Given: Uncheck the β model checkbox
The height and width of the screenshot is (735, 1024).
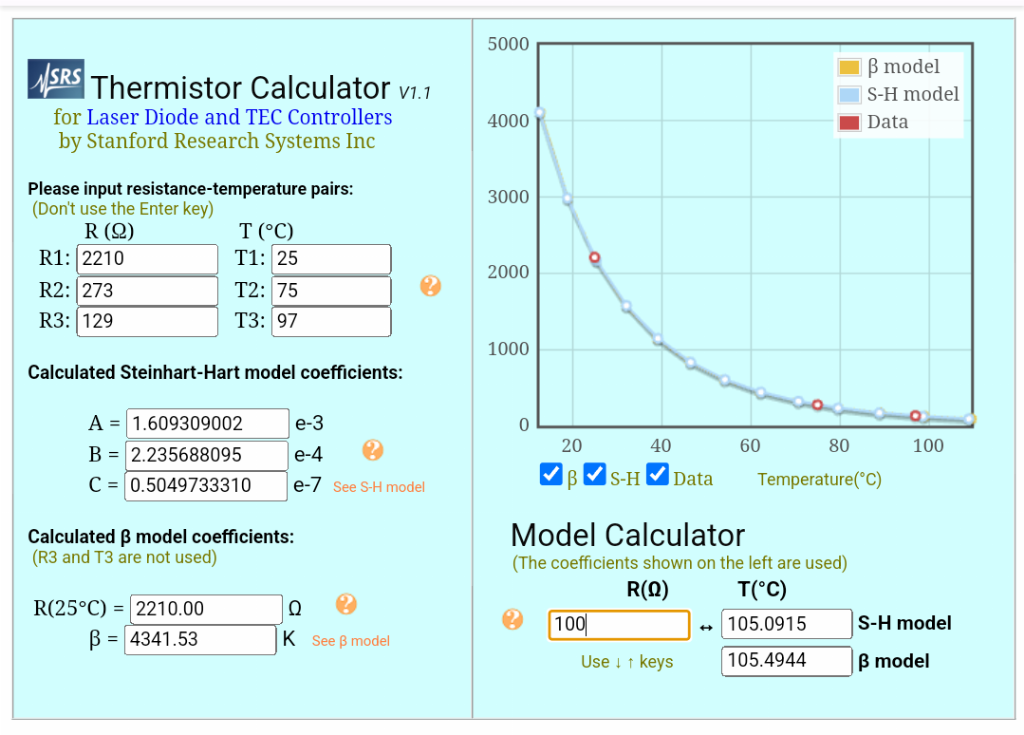Looking at the screenshot, I should point(551,475).
